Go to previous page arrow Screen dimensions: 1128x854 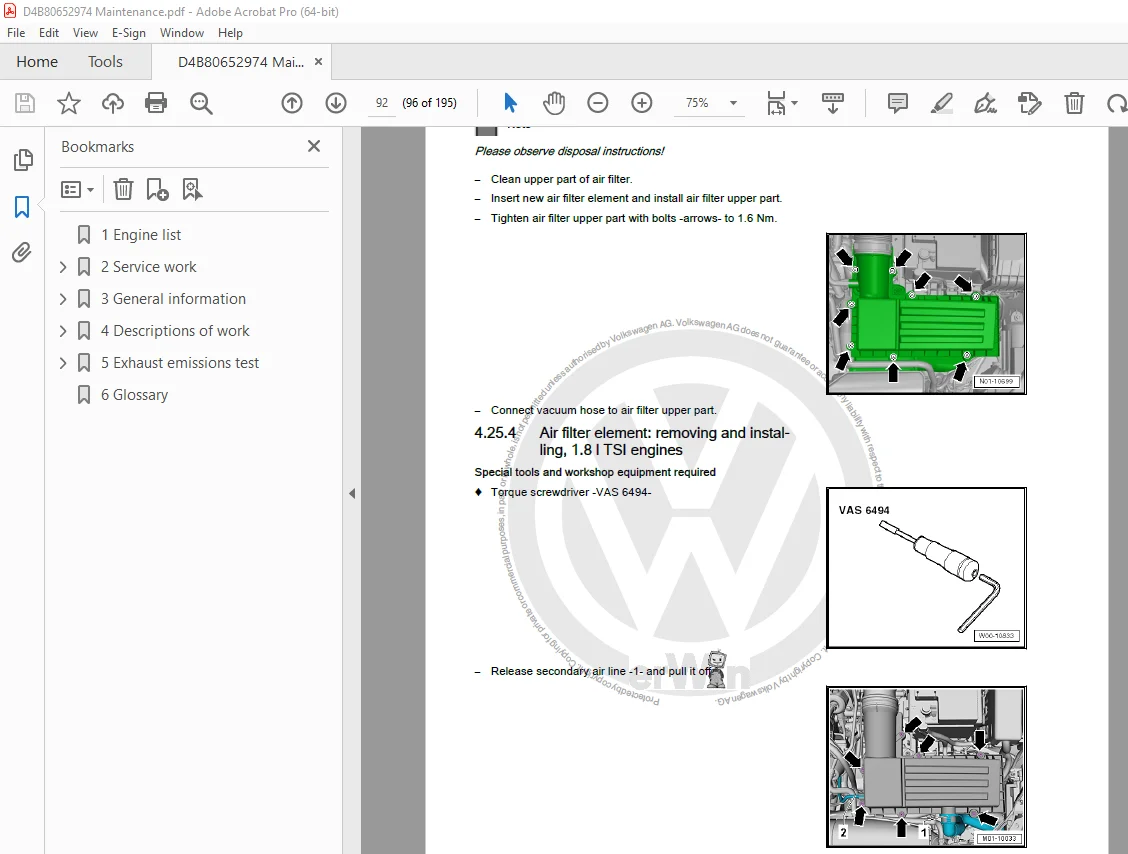coord(292,103)
